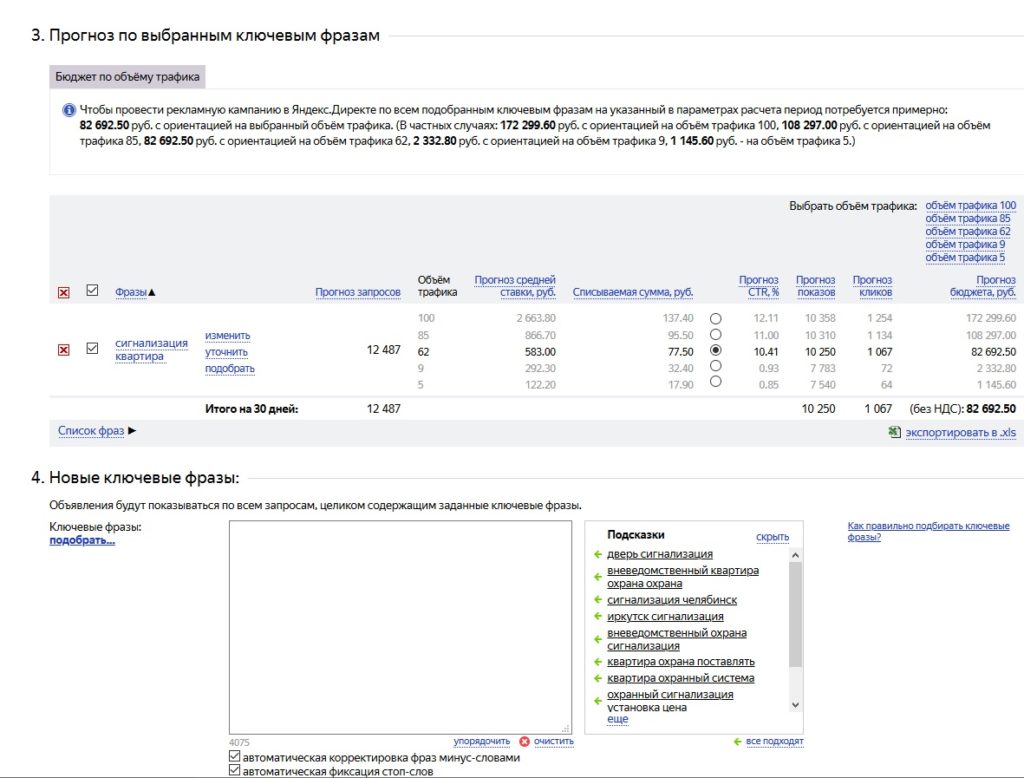Click the сигнализация челябинск hint text
The width and height of the screenshot is (1024, 778).
[x=672, y=600]
